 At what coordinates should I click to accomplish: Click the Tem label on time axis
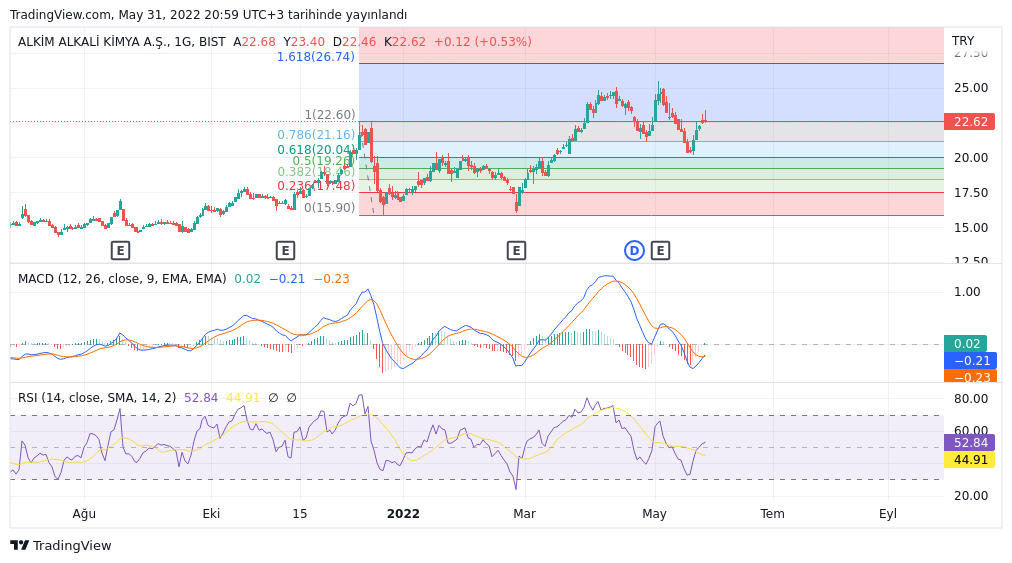pos(772,514)
